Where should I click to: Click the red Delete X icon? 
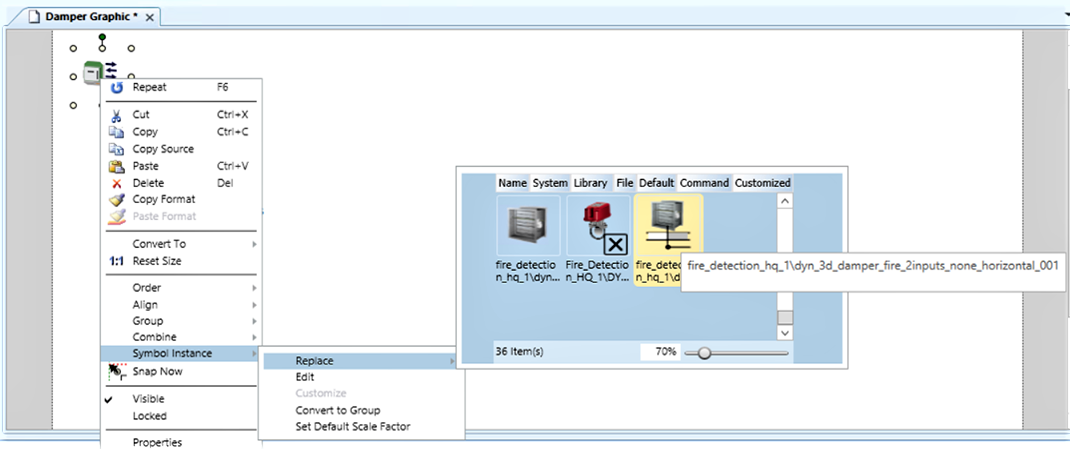[116, 183]
